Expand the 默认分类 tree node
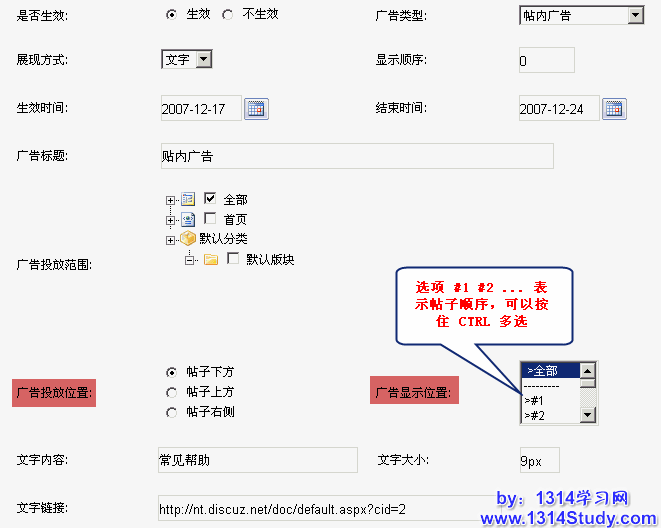Viewport: 661px width, 528px height. [x=170, y=239]
